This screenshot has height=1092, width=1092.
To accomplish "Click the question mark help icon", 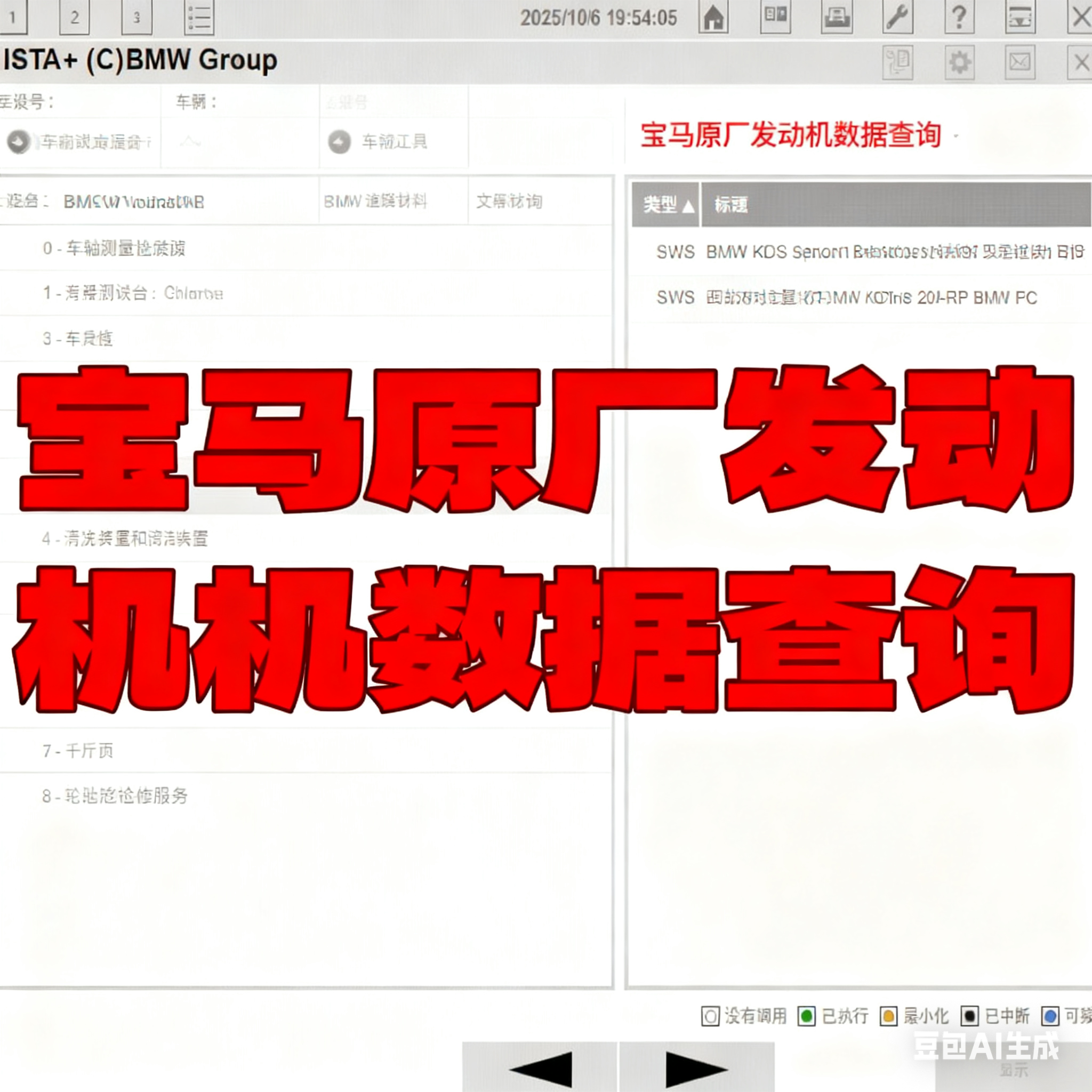I will pyautogui.click(x=959, y=17).
